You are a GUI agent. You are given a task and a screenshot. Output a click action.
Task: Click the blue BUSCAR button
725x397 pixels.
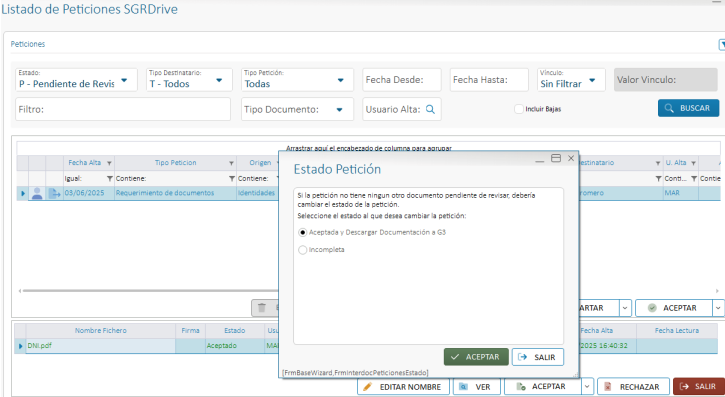point(688,108)
